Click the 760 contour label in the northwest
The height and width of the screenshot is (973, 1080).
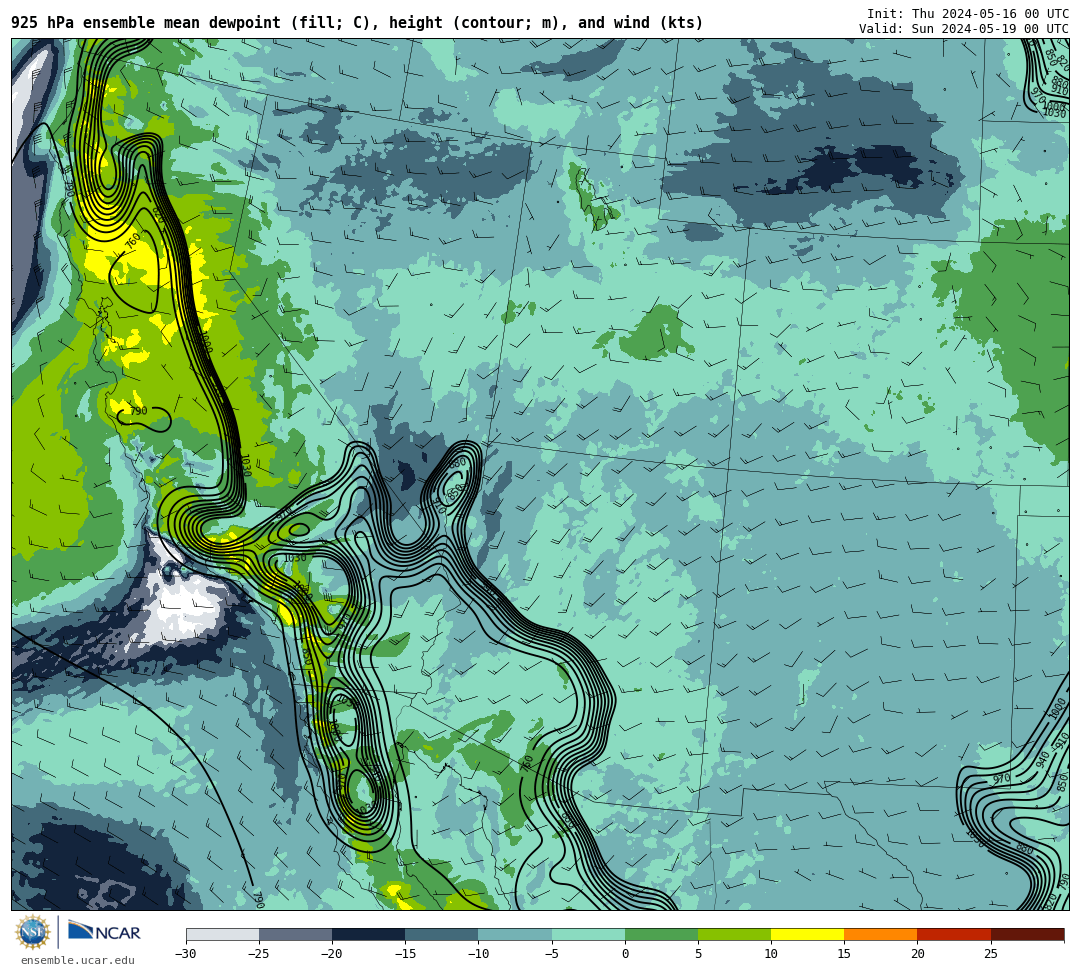[133, 241]
